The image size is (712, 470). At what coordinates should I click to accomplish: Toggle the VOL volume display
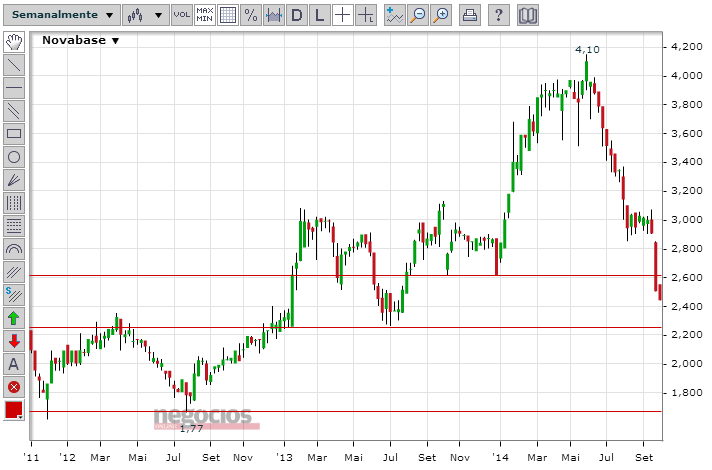(x=182, y=15)
